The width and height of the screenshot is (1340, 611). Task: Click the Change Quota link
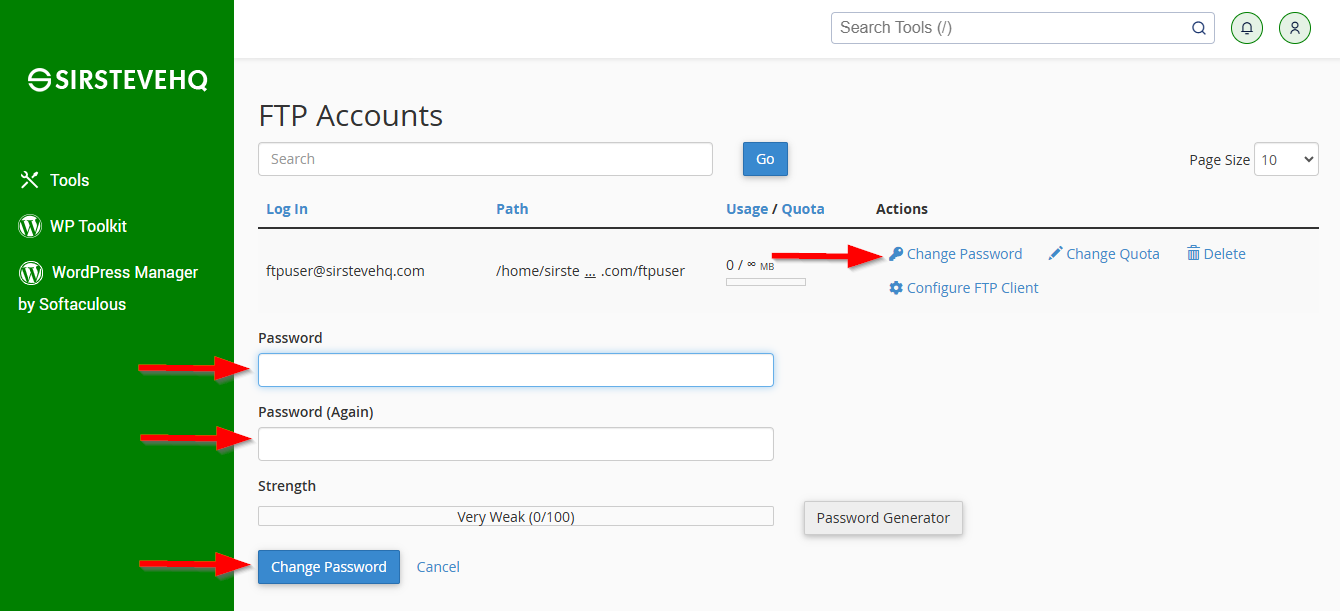point(1113,254)
